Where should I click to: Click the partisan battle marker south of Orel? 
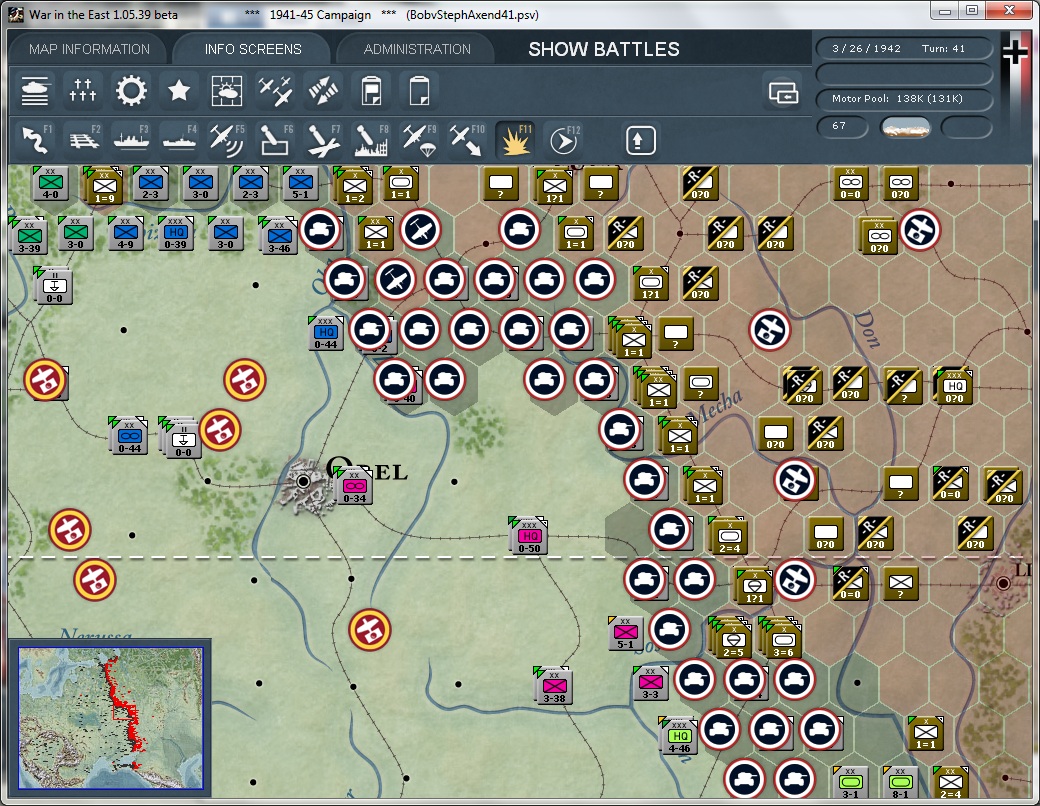(x=369, y=630)
